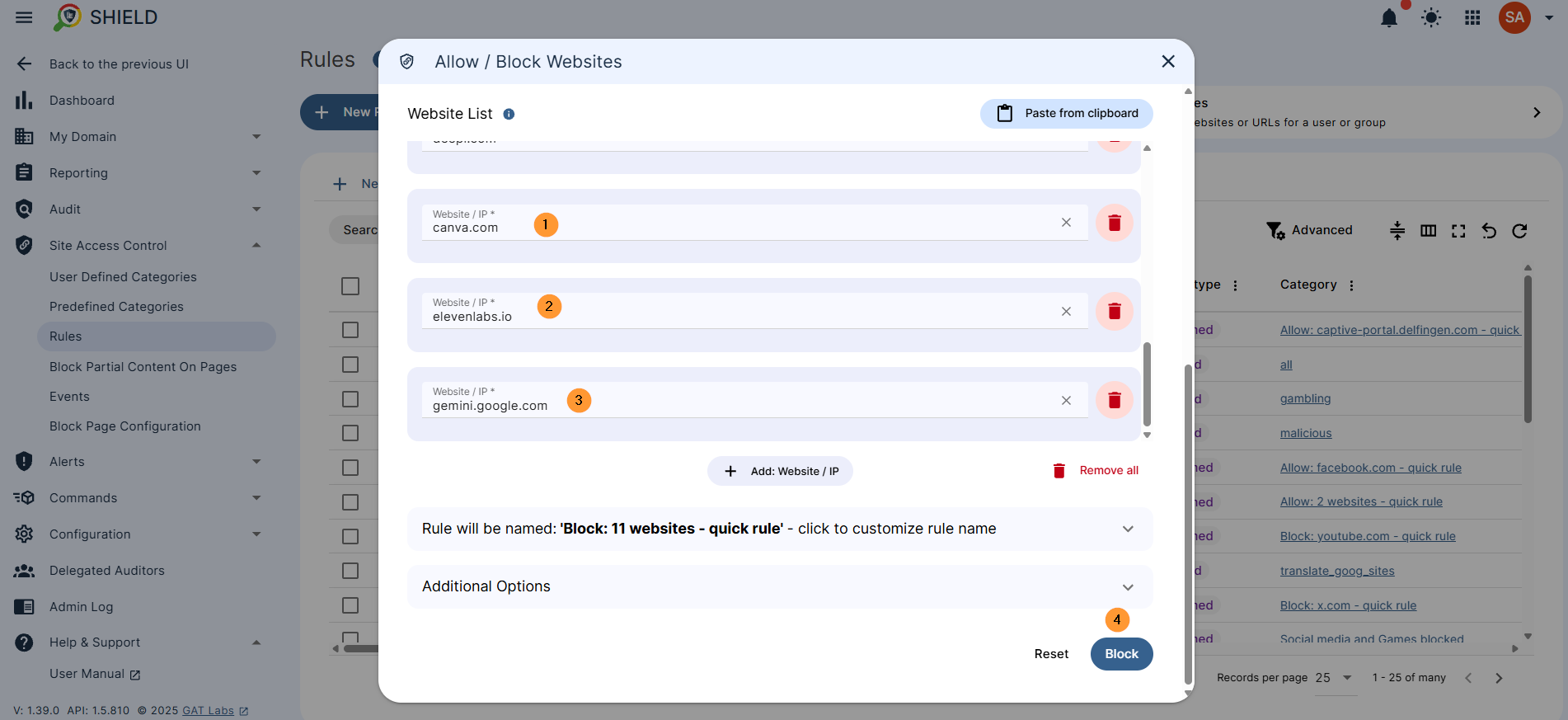Check the gambling rule row checkbox

click(x=350, y=399)
